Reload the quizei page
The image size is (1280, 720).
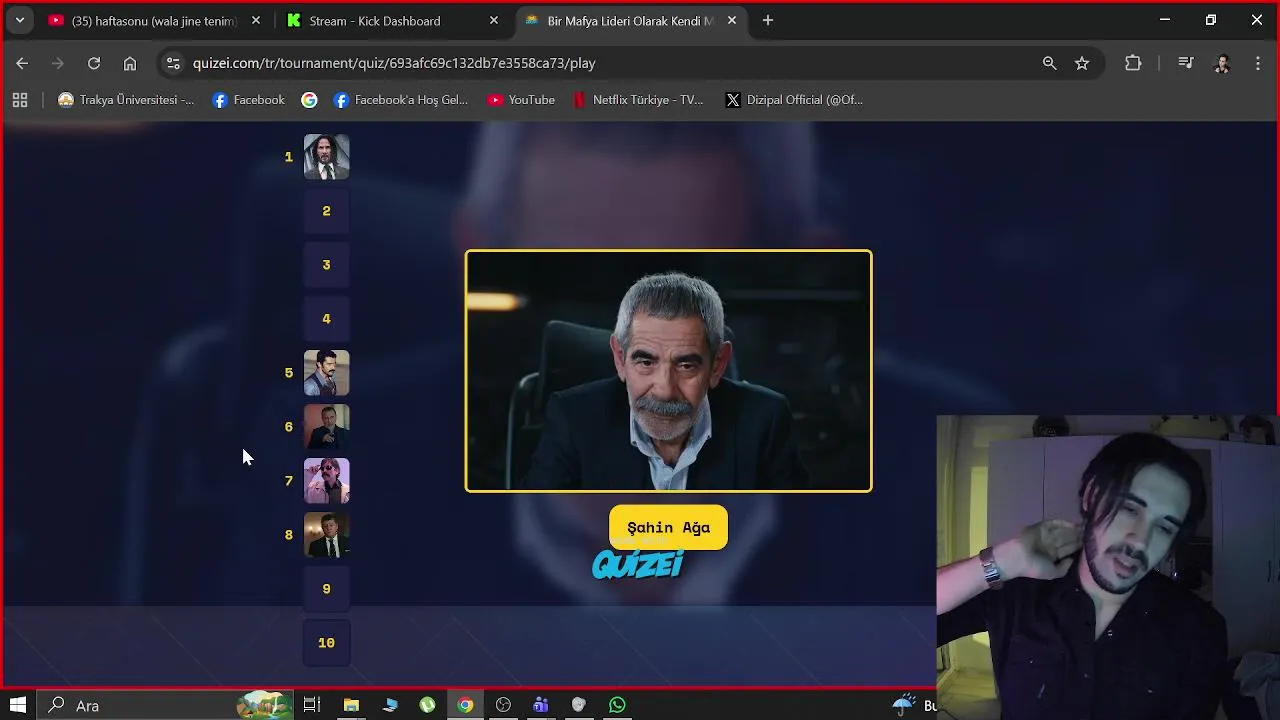point(94,63)
